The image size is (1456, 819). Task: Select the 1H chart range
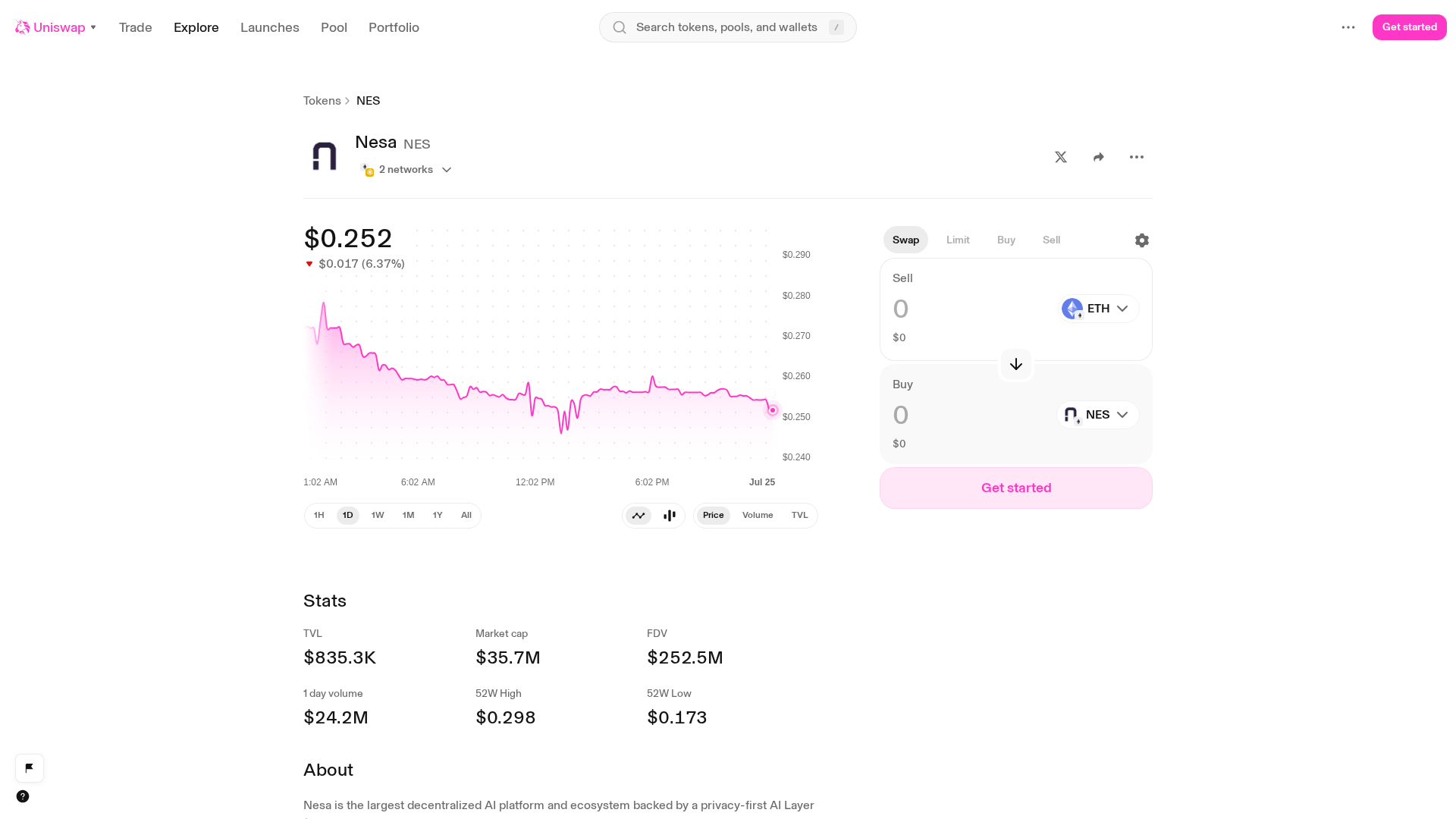pyautogui.click(x=319, y=516)
